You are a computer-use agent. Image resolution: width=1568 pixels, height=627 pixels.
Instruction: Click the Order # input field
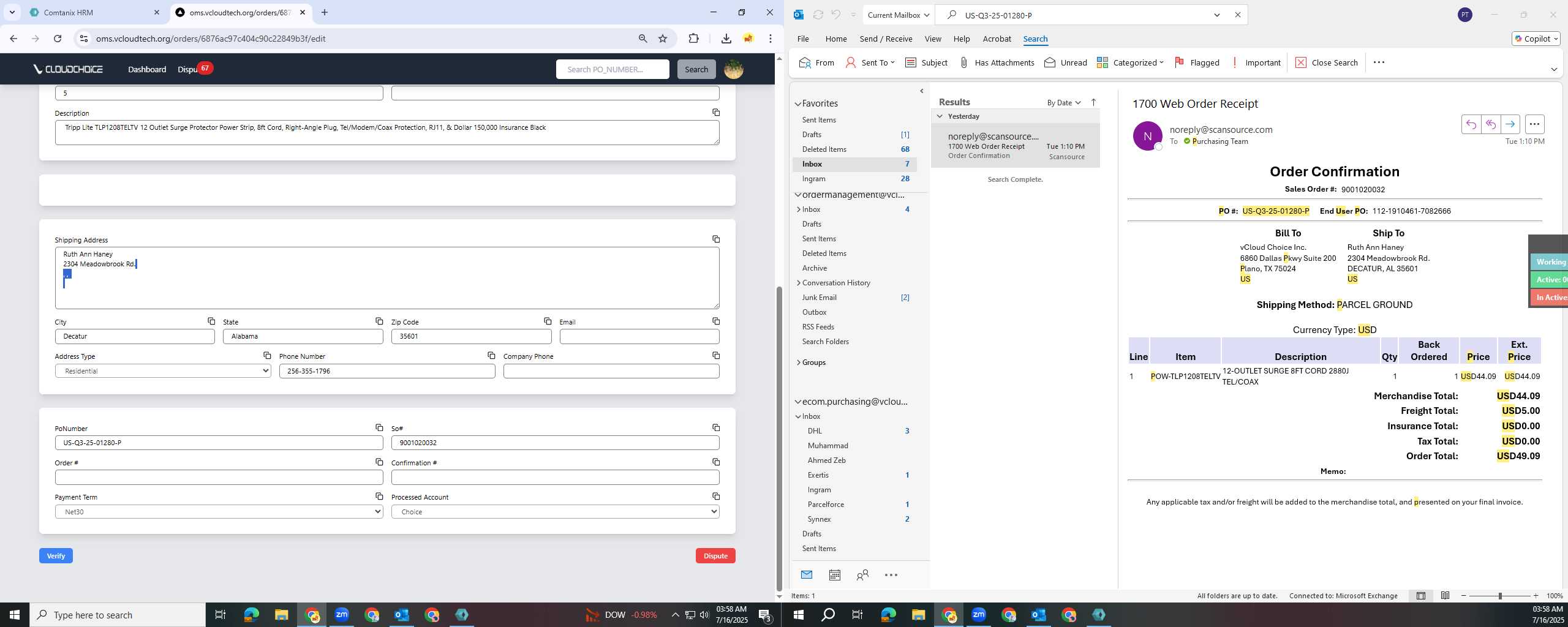tap(219, 477)
